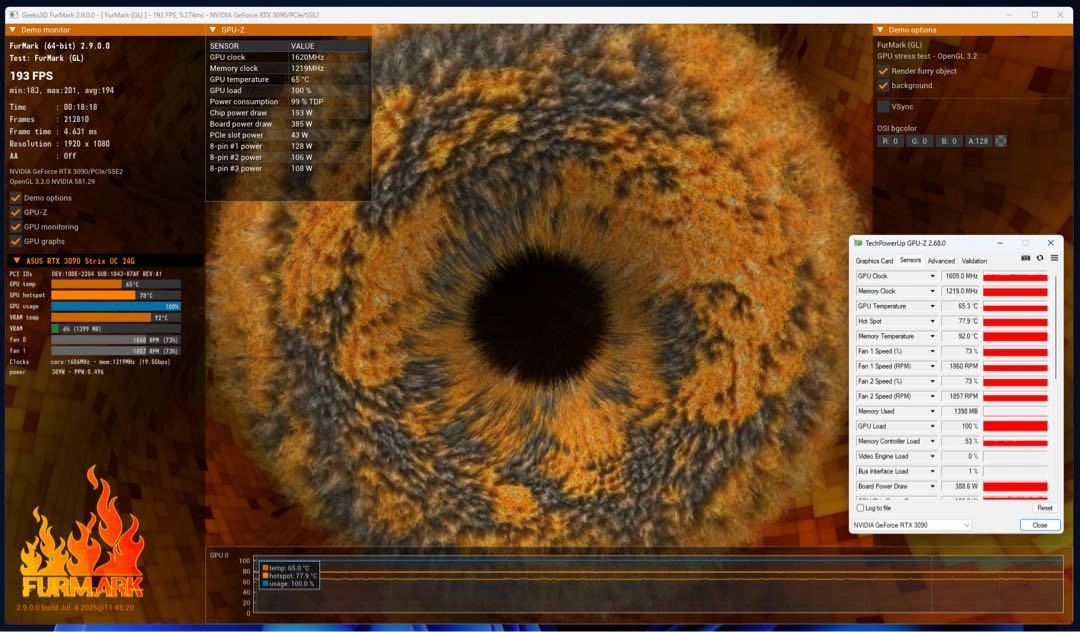The width and height of the screenshot is (1080, 632).
Task: Switch to the Graphics Card tab
Action: 874,261
